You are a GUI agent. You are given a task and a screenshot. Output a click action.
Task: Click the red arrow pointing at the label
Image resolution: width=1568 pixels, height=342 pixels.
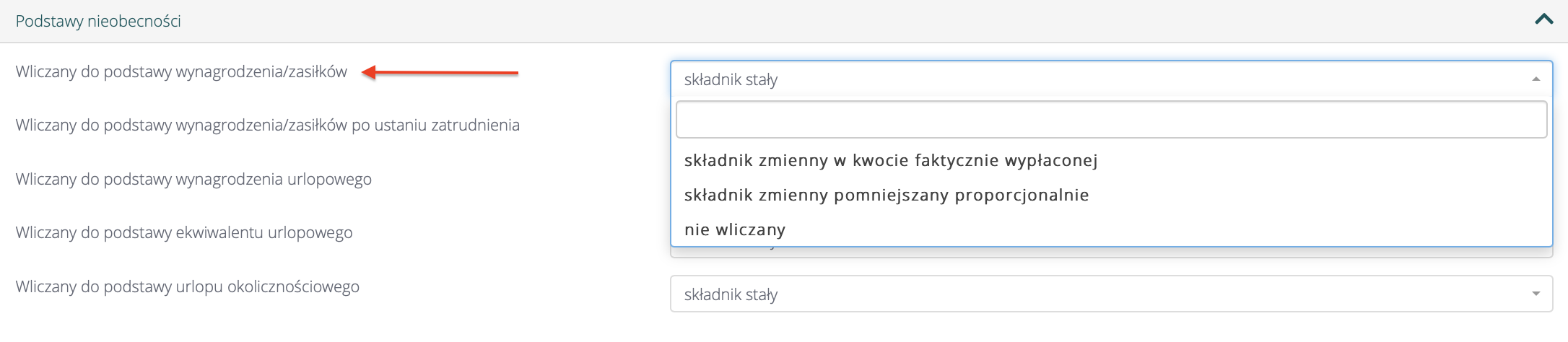pos(440,72)
